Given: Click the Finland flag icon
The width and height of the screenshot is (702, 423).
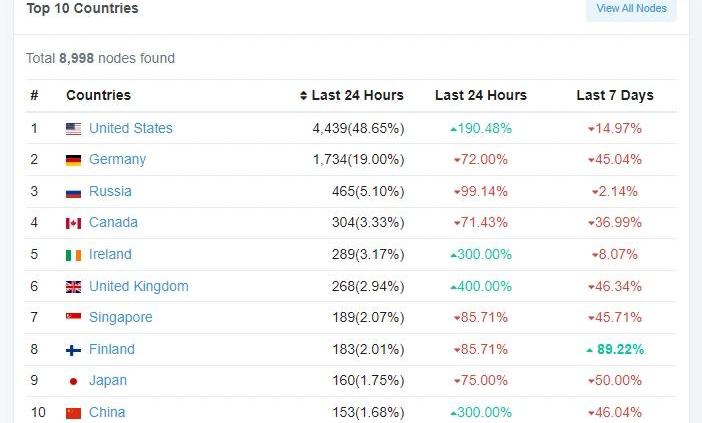Looking at the screenshot, I should tap(73, 350).
